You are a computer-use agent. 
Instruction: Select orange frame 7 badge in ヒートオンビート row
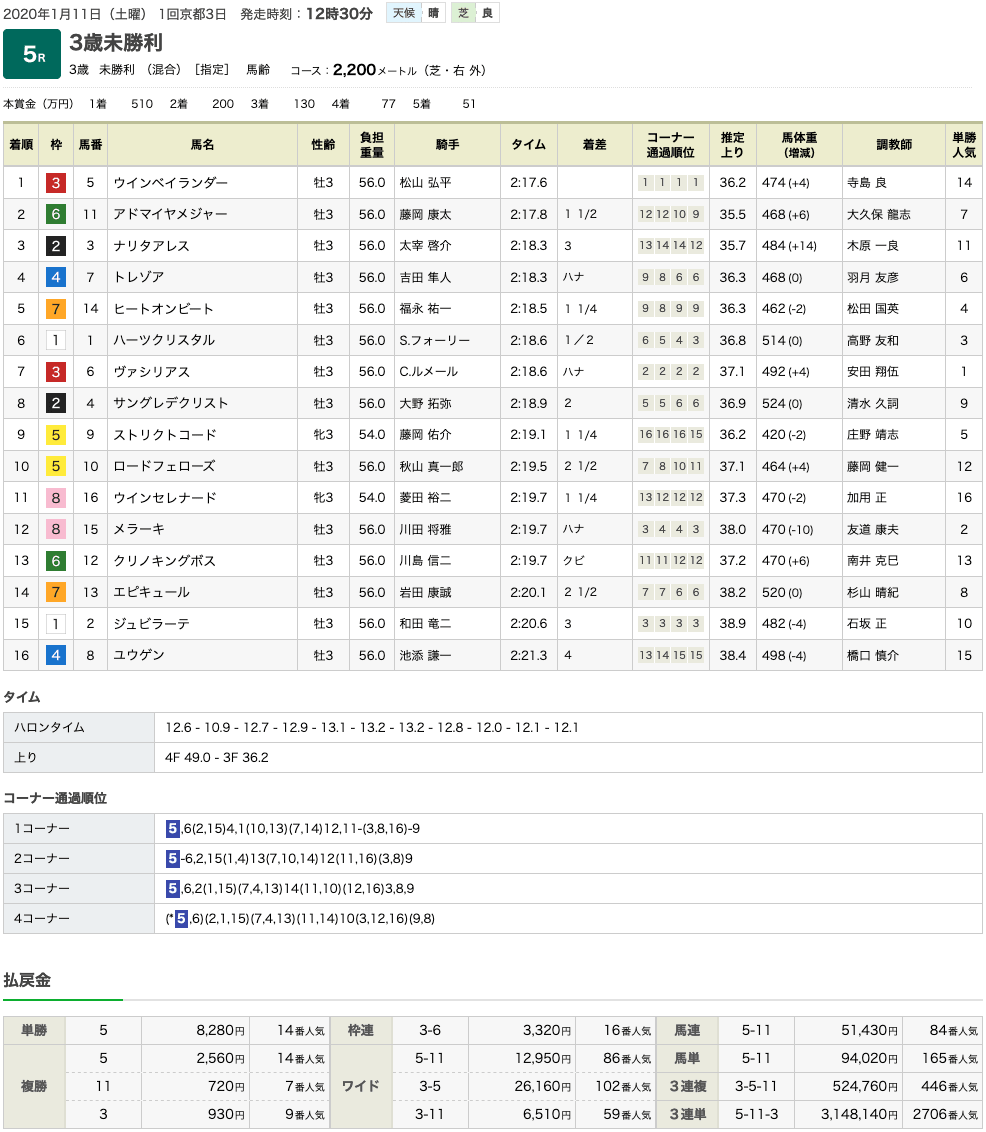pyautogui.click(x=56, y=309)
